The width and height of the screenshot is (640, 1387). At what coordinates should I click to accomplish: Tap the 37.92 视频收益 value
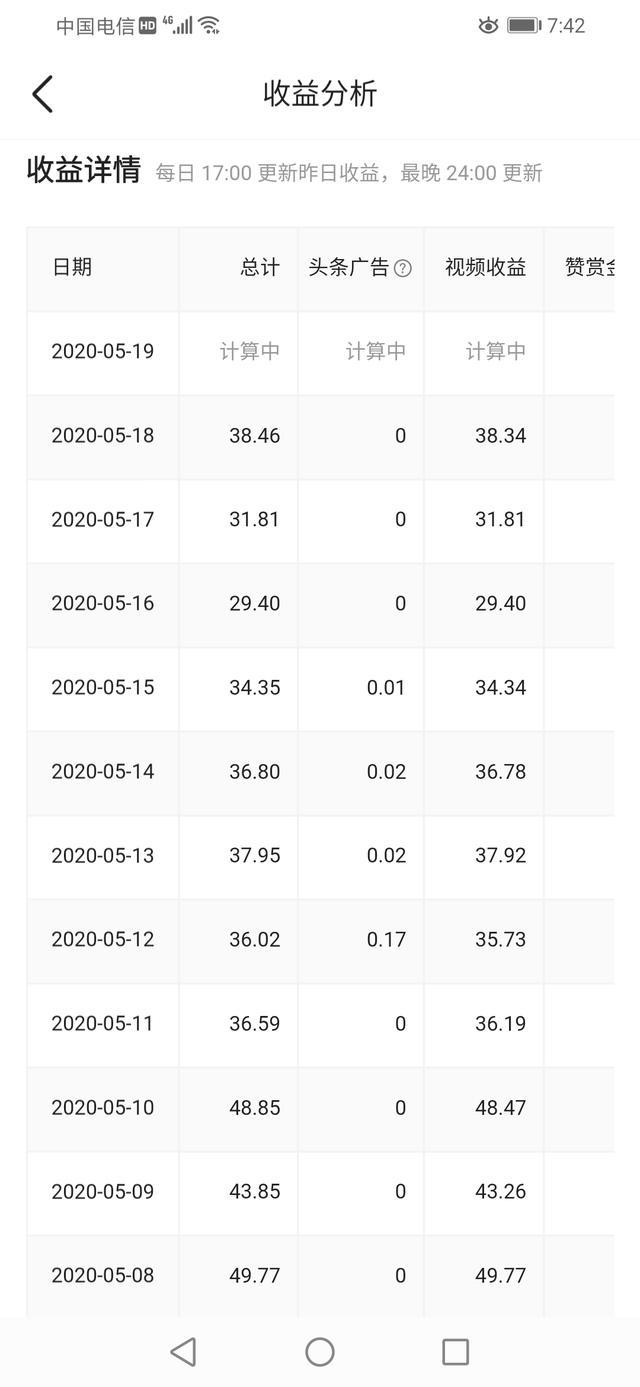tap(501, 856)
